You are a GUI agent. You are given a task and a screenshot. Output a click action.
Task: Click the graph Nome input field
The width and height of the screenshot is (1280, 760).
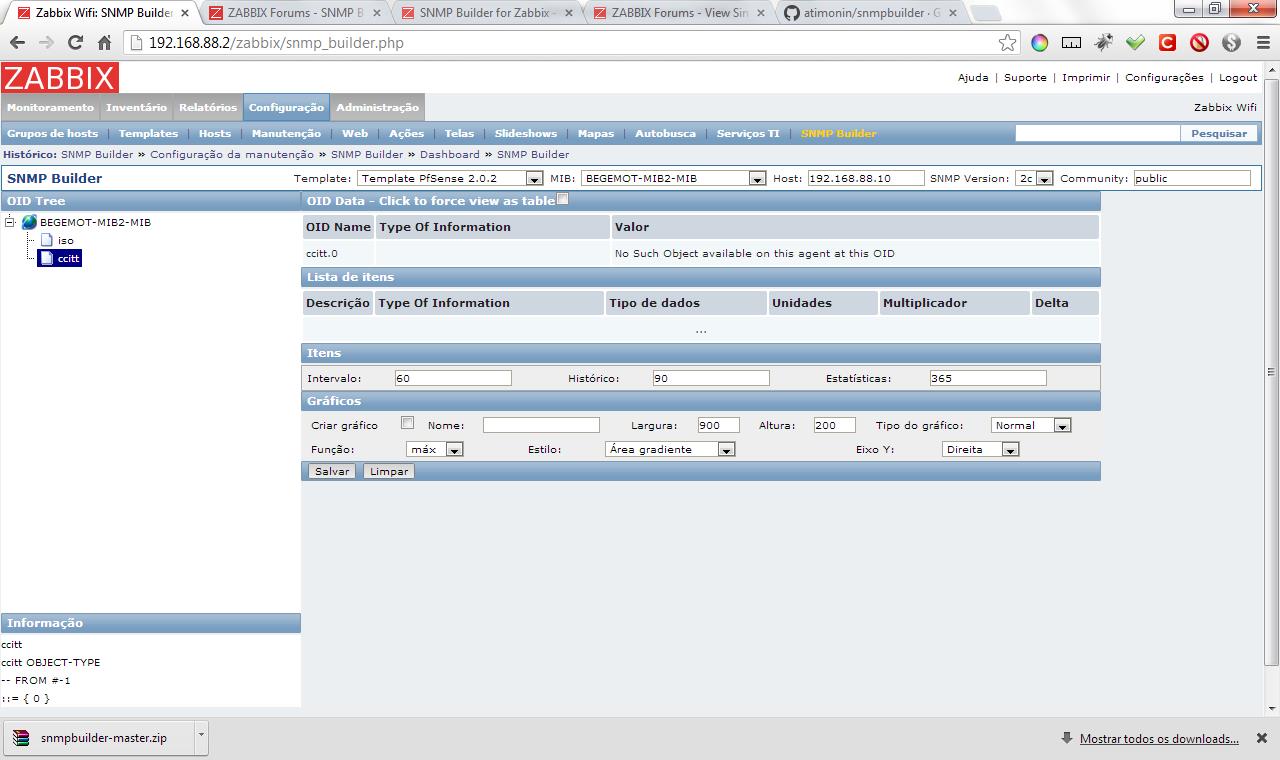(x=541, y=425)
